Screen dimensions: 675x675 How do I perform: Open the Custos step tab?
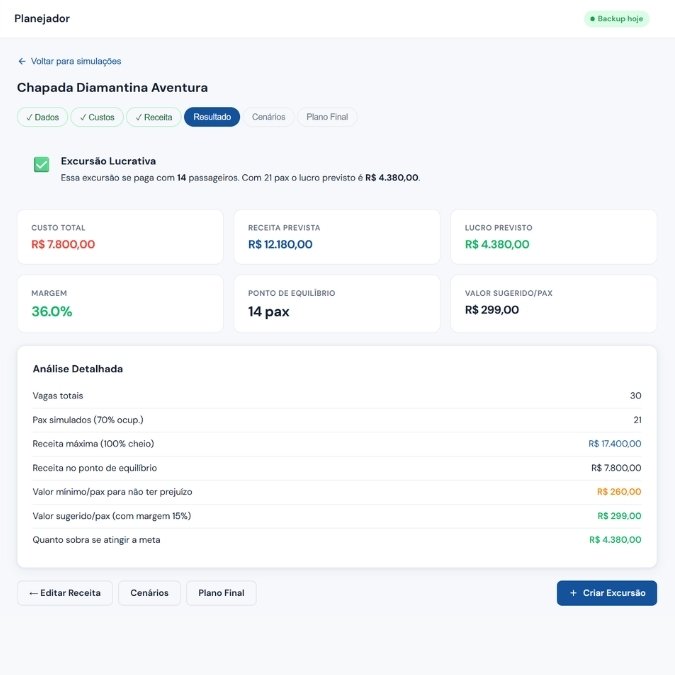[97, 117]
